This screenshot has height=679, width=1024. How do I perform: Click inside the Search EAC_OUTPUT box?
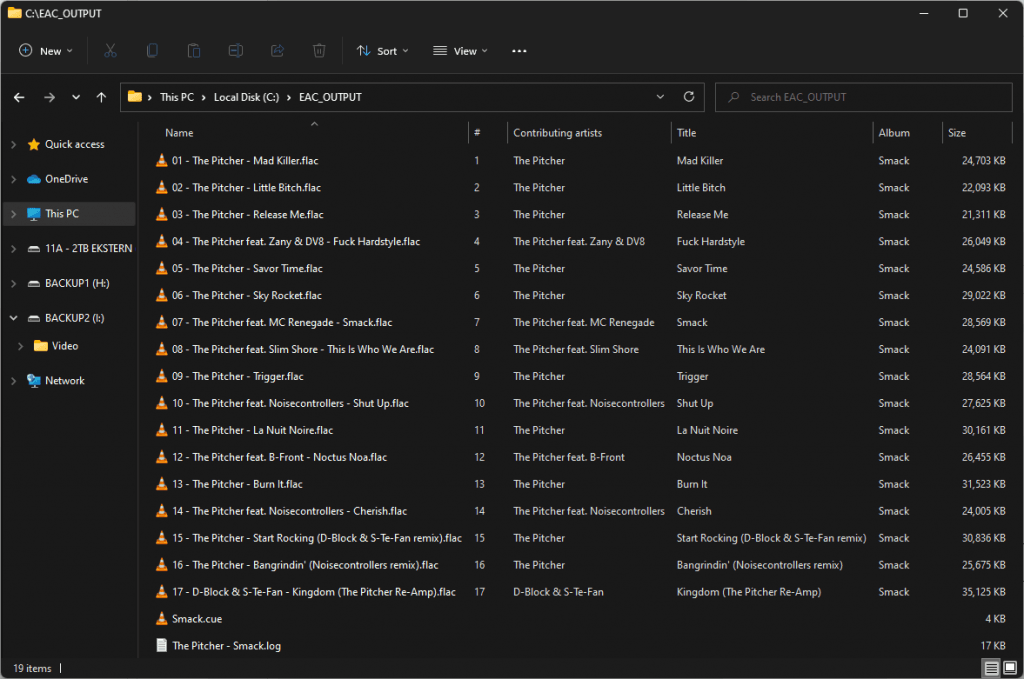click(x=863, y=97)
